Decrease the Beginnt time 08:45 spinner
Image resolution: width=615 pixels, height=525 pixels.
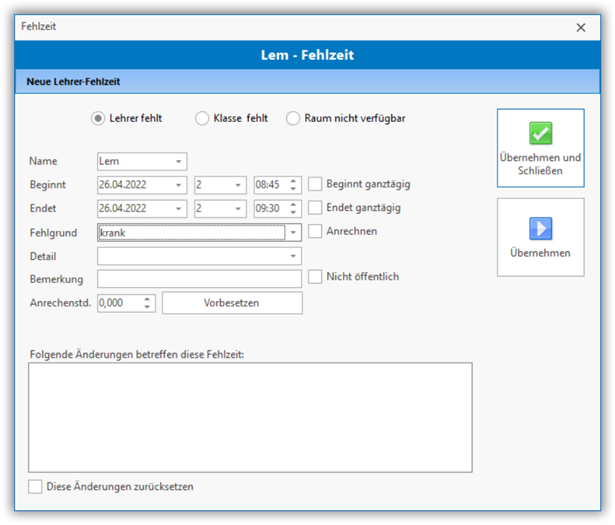[293, 189]
